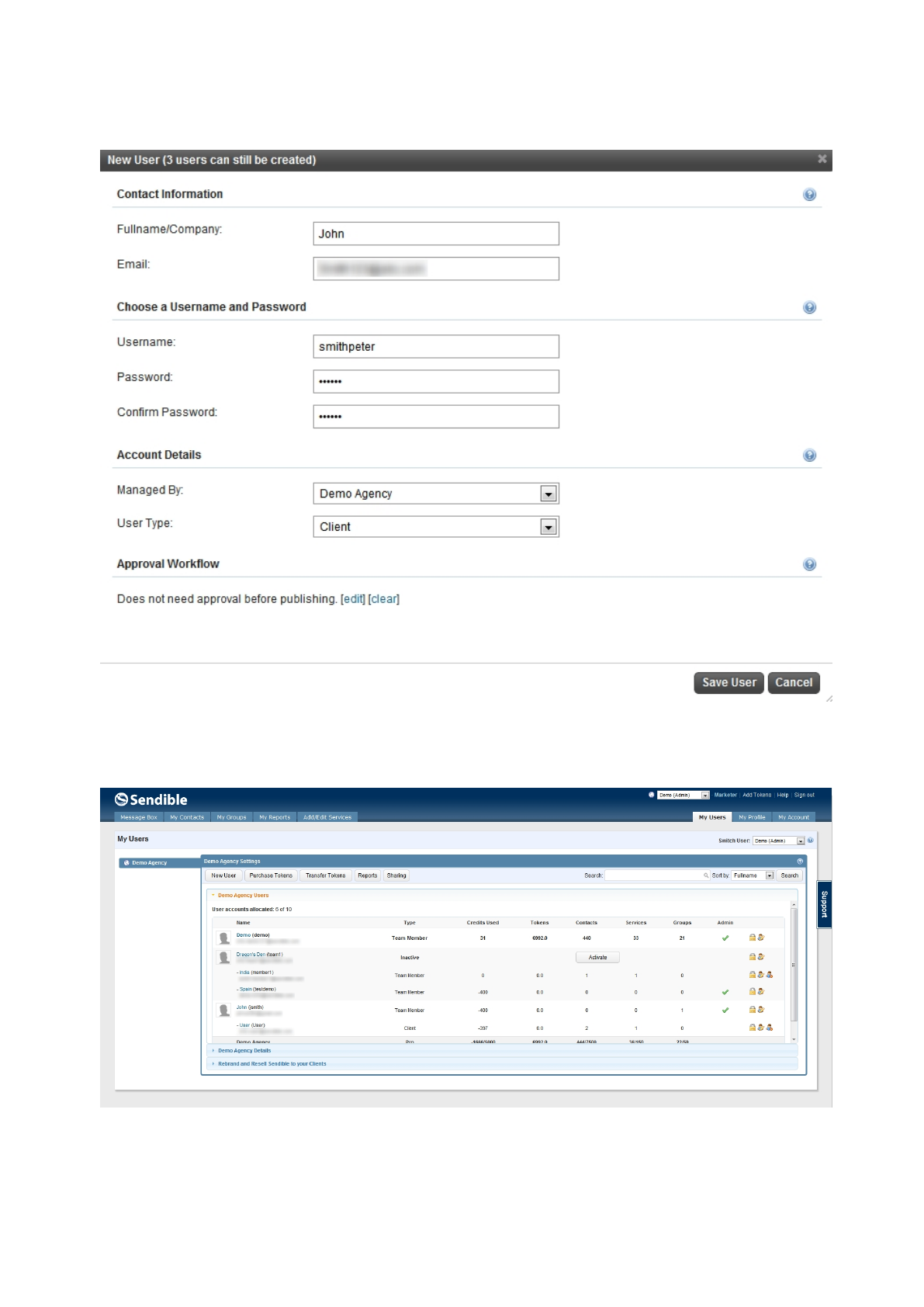Click edit user icon in Dragon's Den row
This screenshot has height=1307, width=924.
[x=760, y=957]
